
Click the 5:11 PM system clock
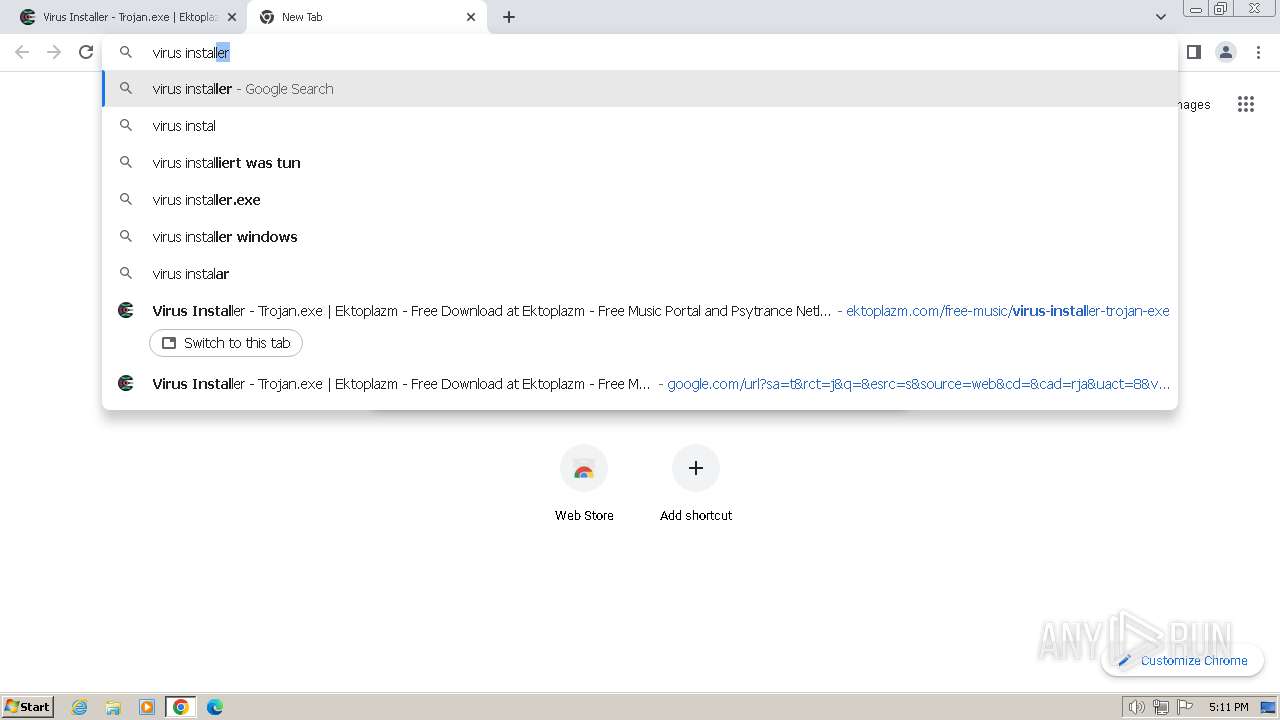pyautogui.click(x=1228, y=707)
